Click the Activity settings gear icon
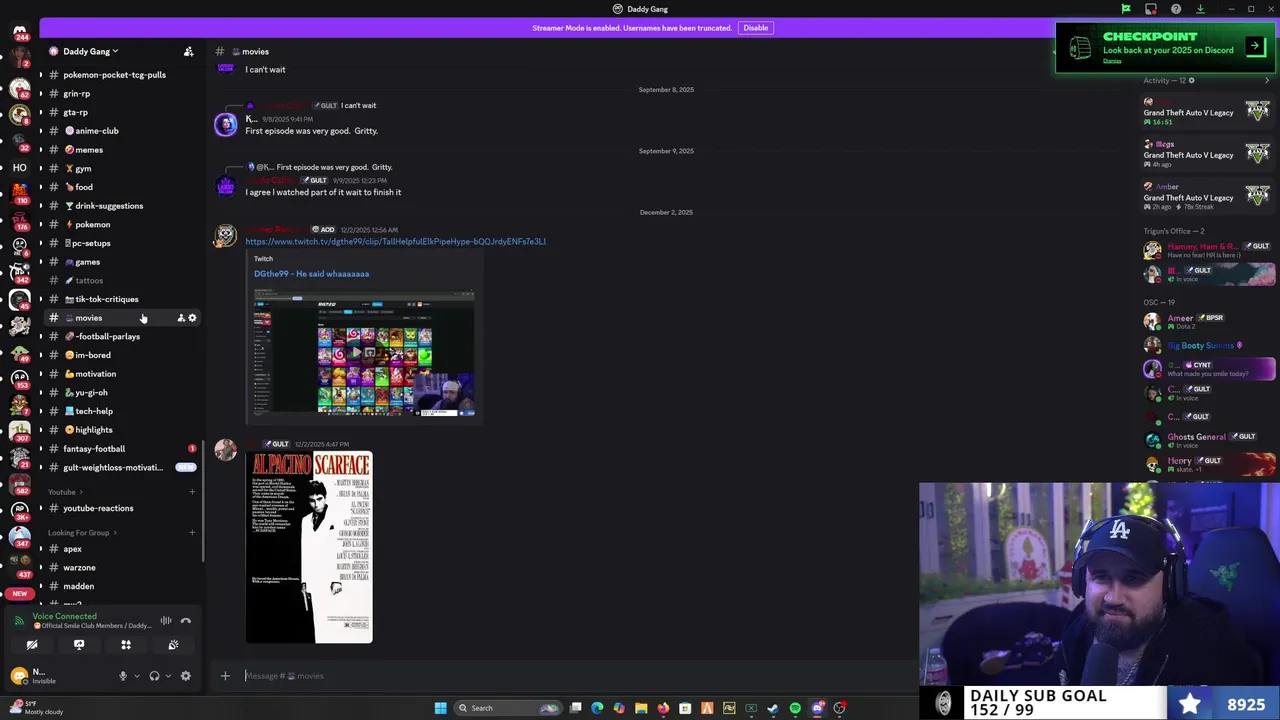This screenshot has width=1280, height=720. click(1191, 80)
